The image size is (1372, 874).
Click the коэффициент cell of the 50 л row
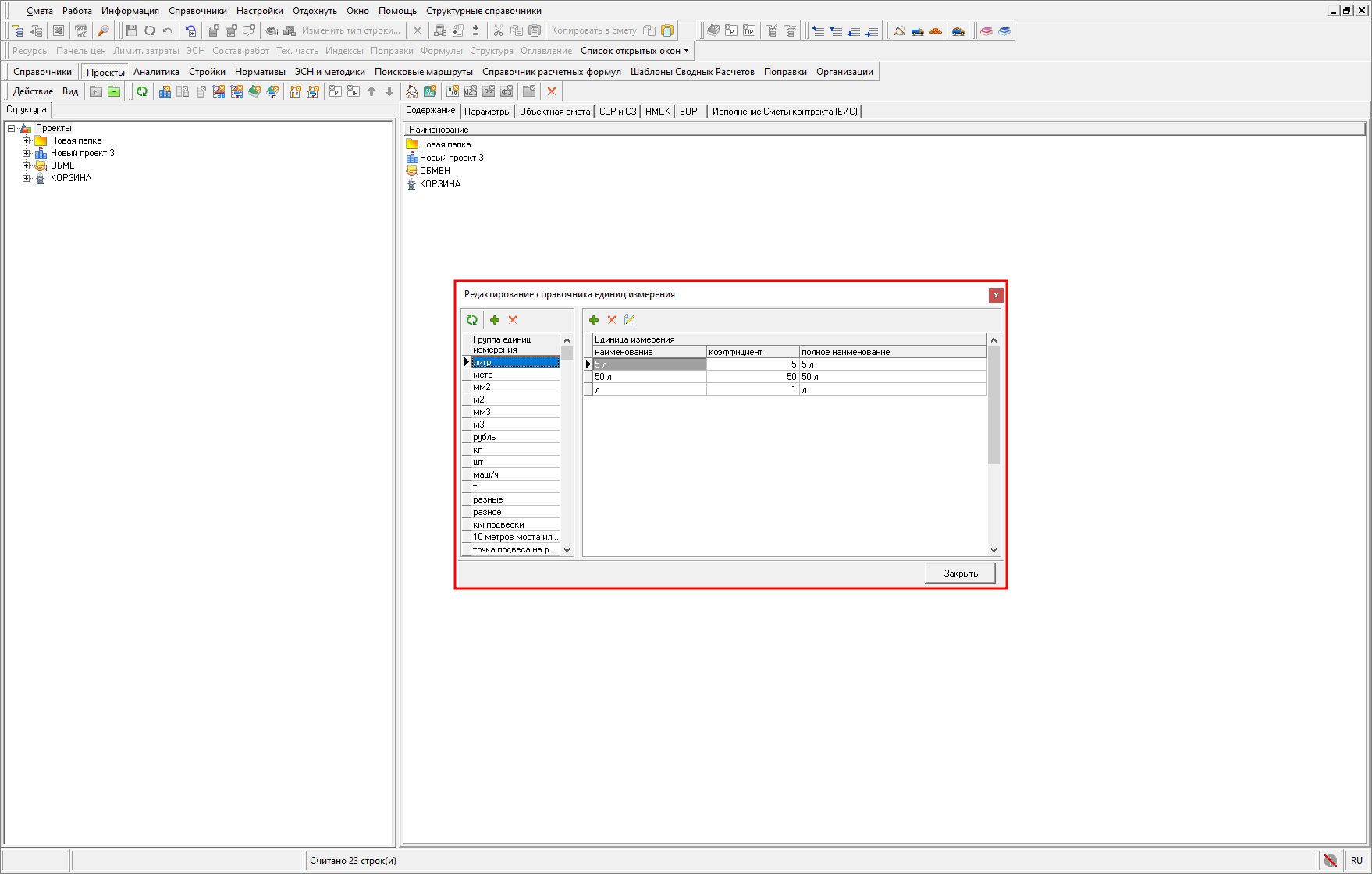pos(752,377)
